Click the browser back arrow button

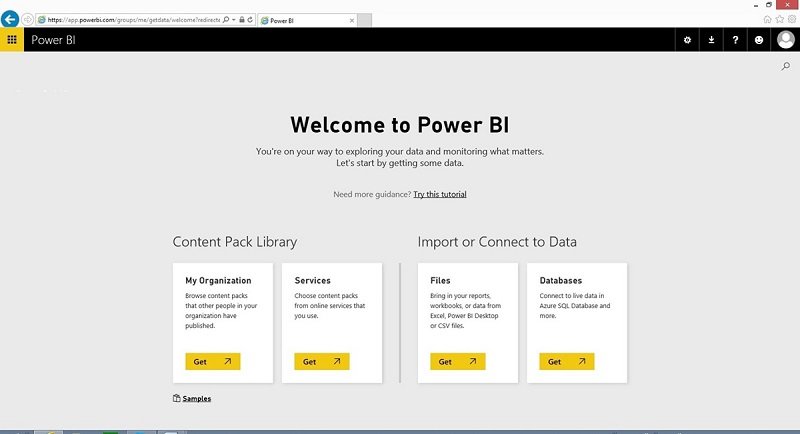[x=10, y=19]
